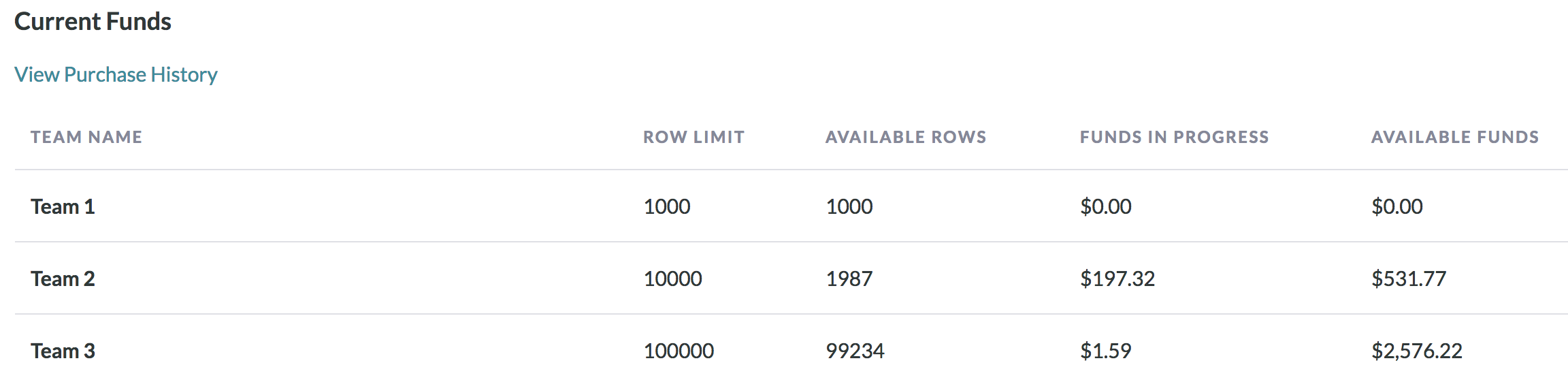Click Team 3 available rows 99234
Screen dimensions: 1568x380
pyautogui.click(x=855, y=351)
